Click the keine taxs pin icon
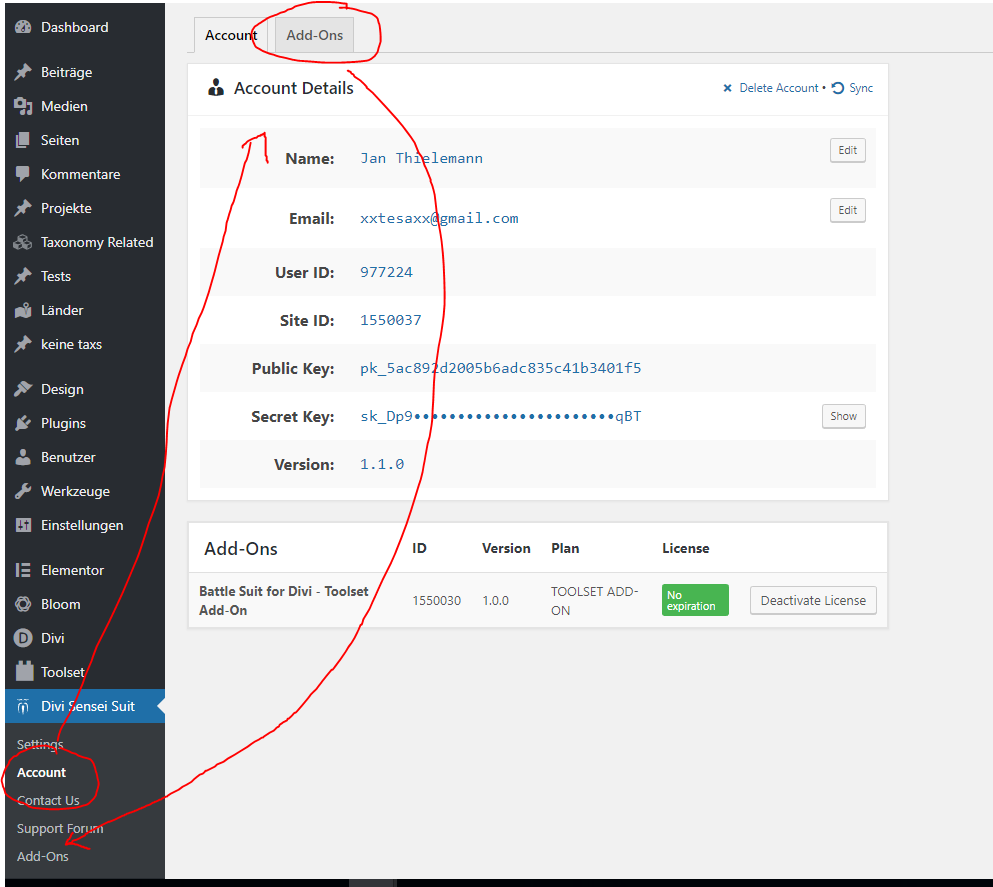Image resolution: width=993 pixels, height=887 pixels. point(23,344)
